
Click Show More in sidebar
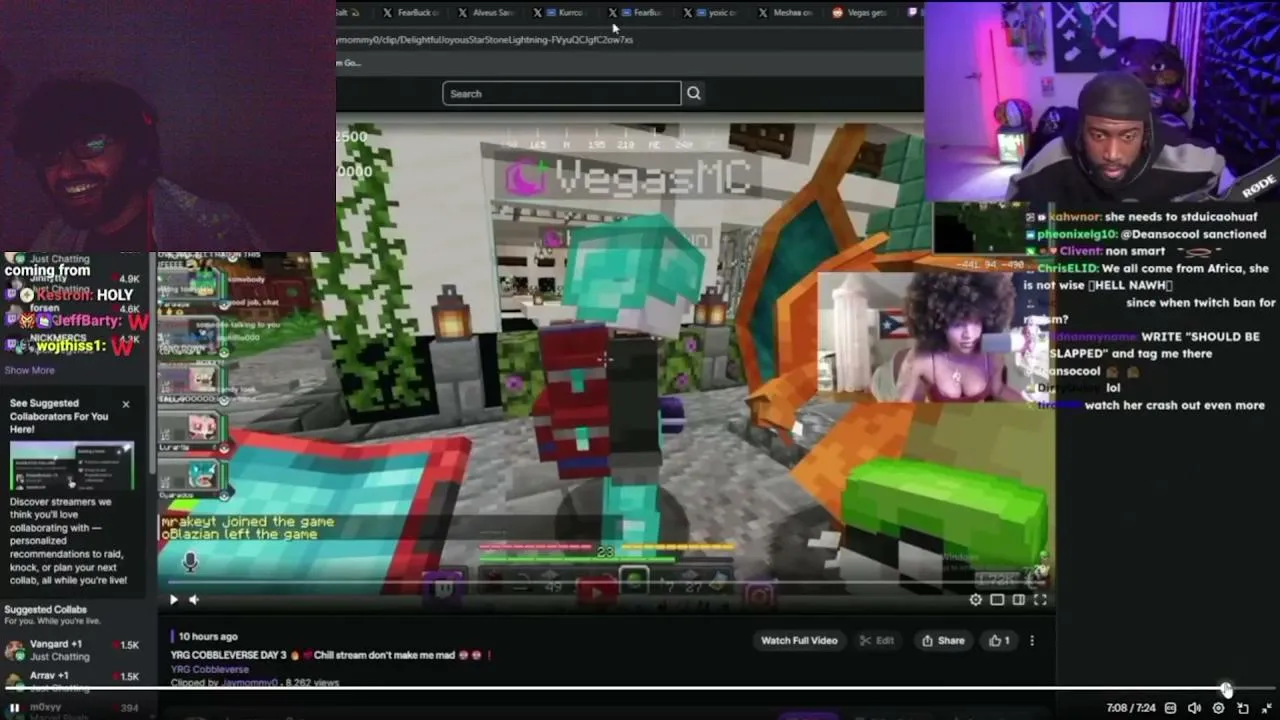point(29,370)
